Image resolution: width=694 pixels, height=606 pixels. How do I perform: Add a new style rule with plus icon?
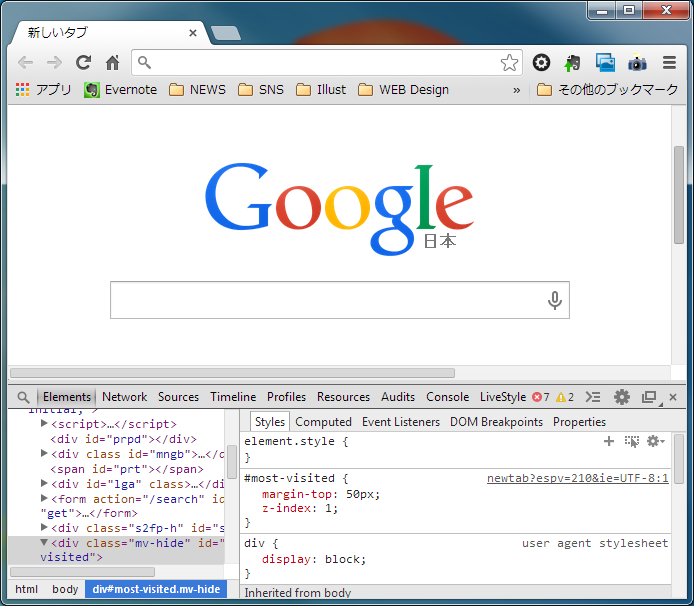(x=609, y=441)
